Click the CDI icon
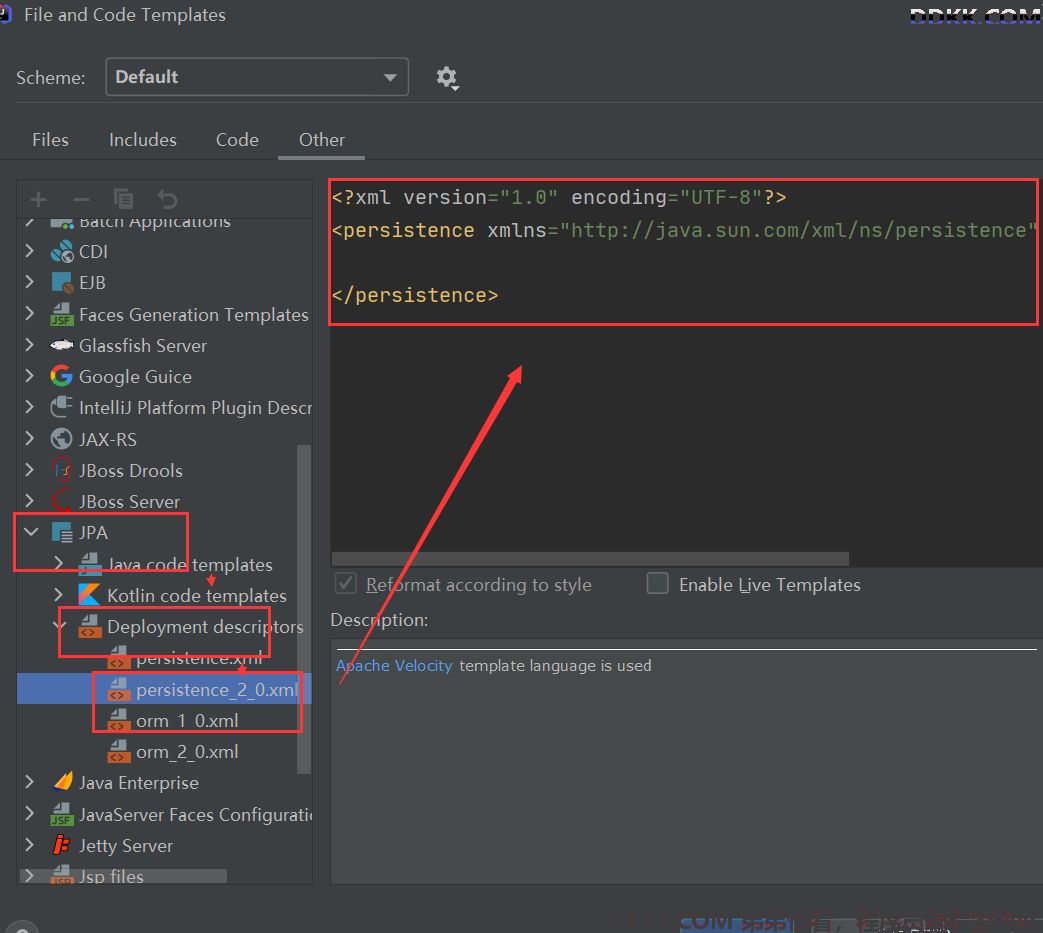 pyautogui.click(x=62, y=251)
